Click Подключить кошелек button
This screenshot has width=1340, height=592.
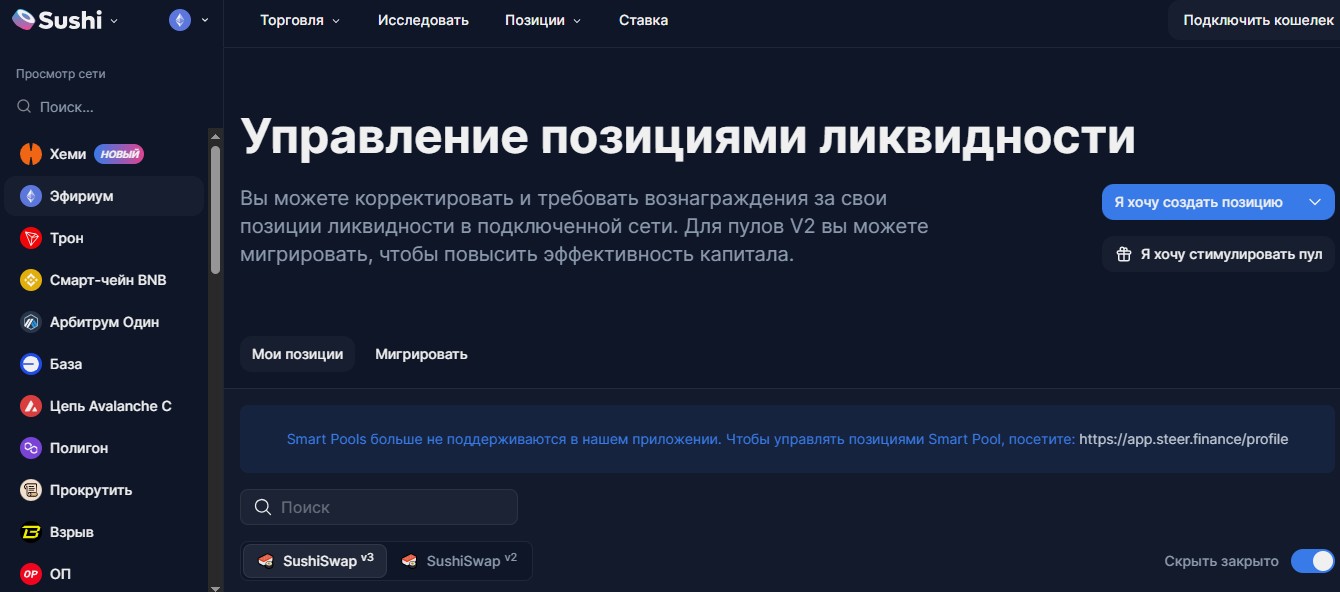pyautogui.click(x=1258, y=20)
